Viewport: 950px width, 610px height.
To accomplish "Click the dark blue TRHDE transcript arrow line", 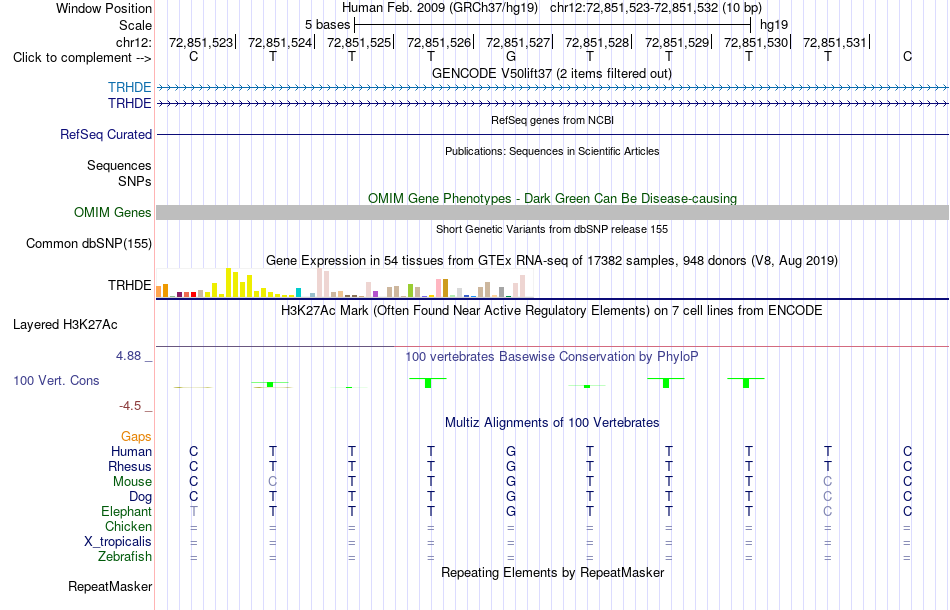I will (553, 104).
